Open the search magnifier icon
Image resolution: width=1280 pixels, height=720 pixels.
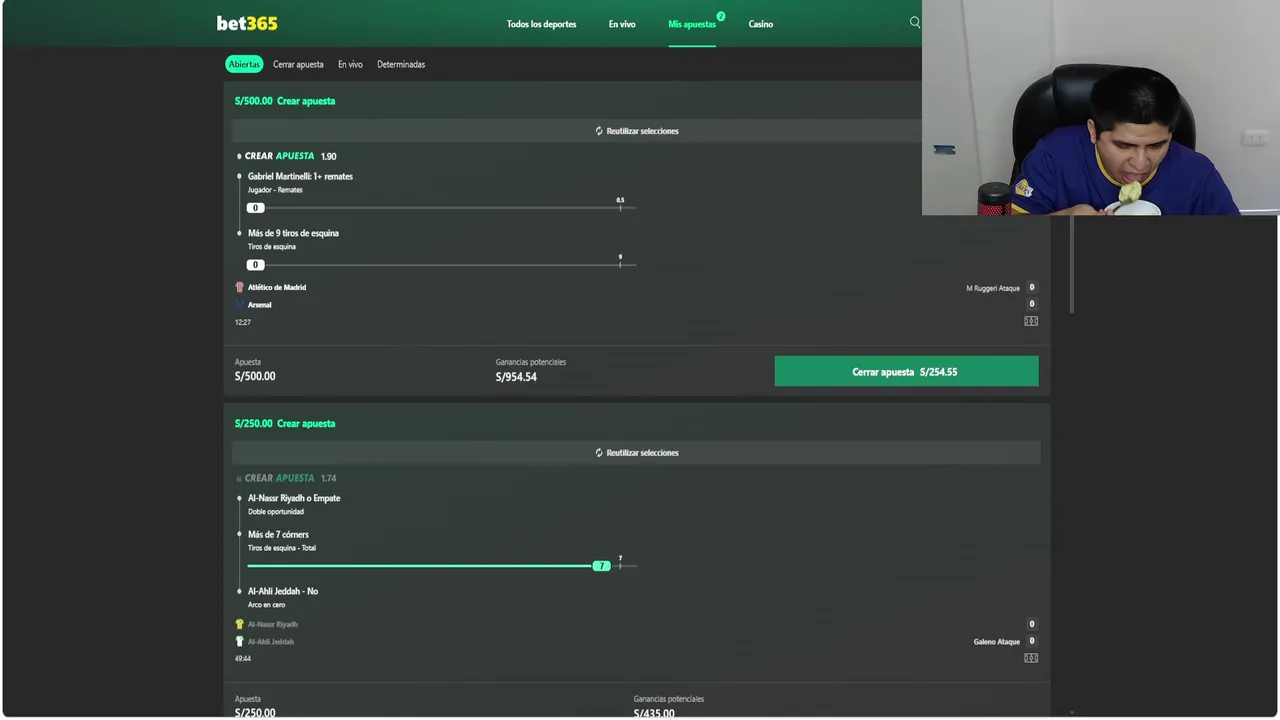(x=914, y=22)
